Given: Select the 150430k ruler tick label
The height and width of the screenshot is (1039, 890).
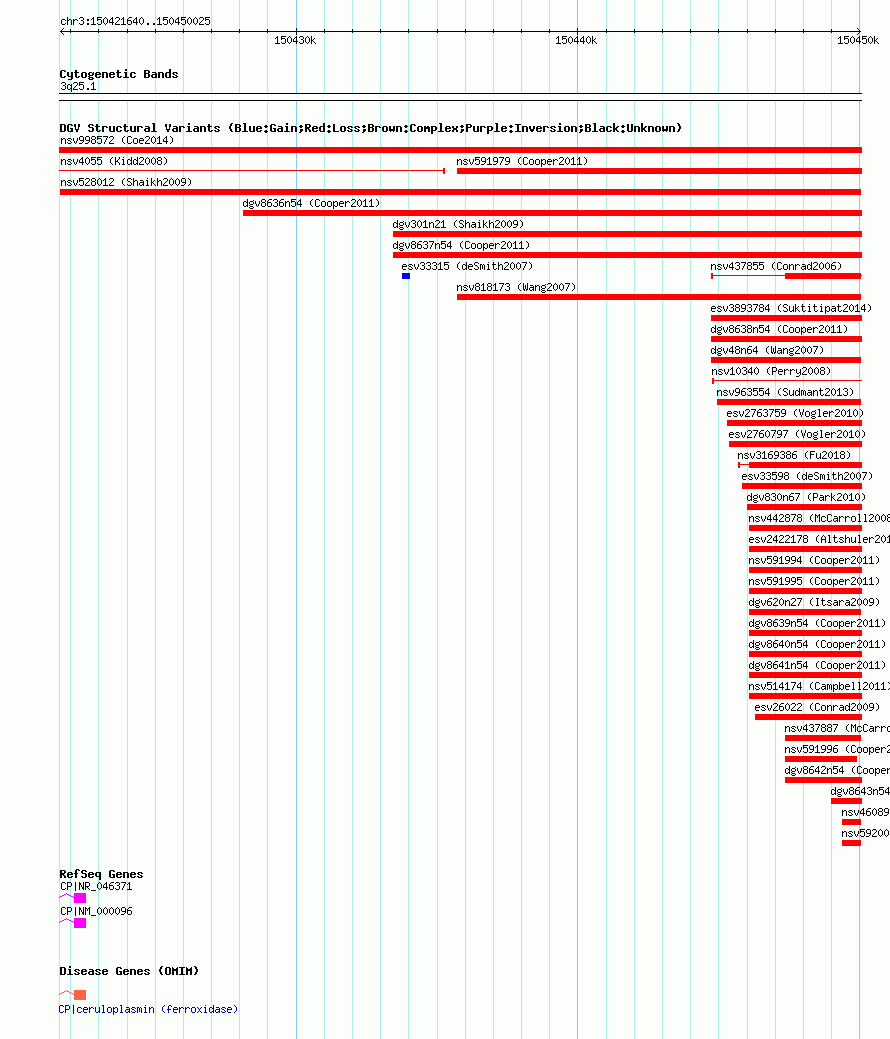Looking at the screenshot, I should tap(295, 40).
